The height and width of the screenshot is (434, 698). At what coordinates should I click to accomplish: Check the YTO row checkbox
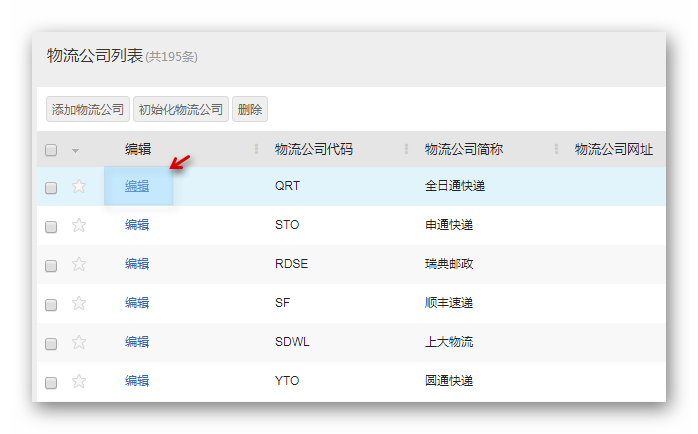[51, 383]
